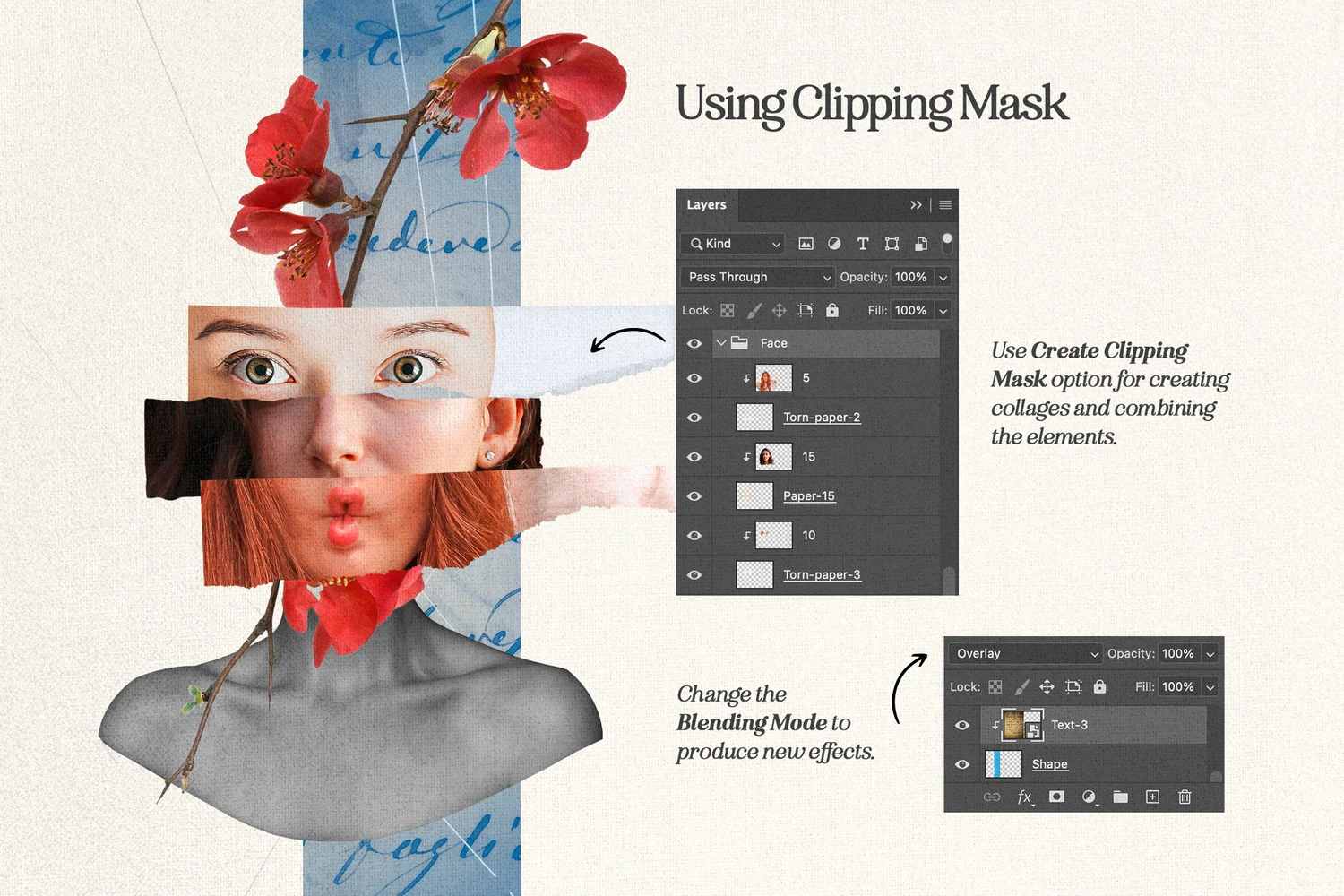This screenshot has height=896, width=1344.
Task: Toggle visibility of layer 10
Action: (694, 536)
